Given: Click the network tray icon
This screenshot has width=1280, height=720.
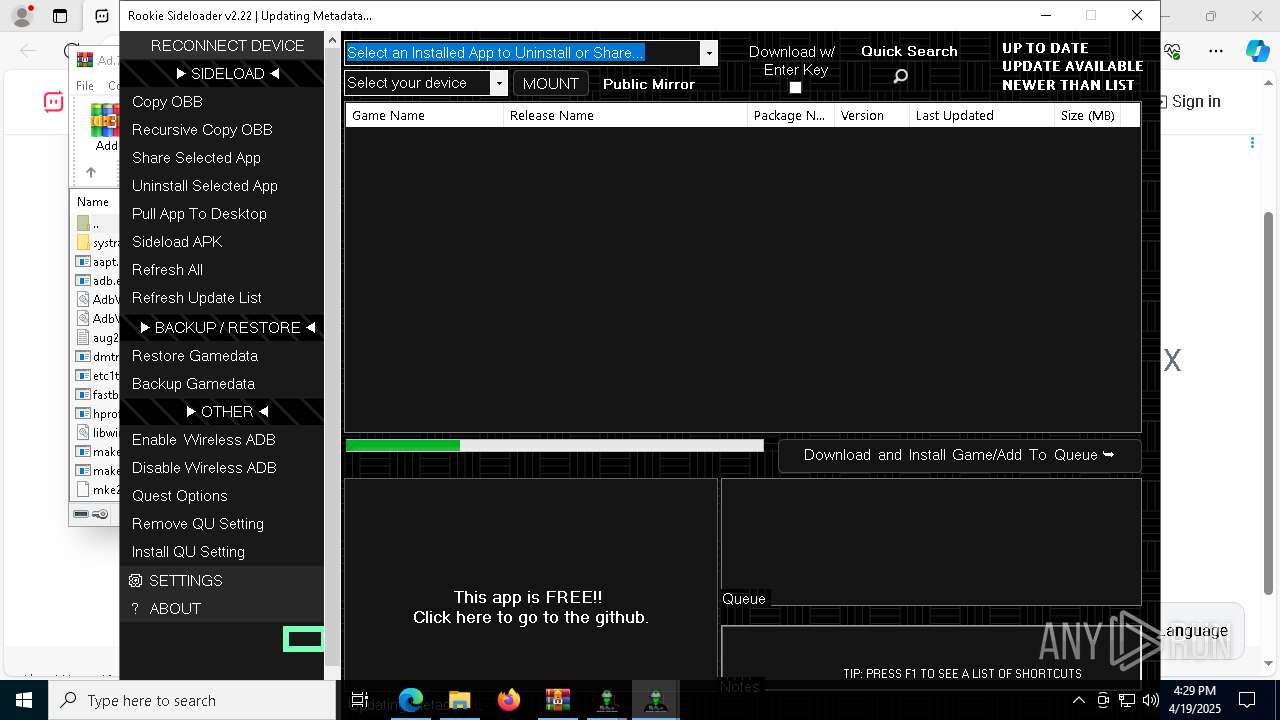Looking at the screenshot, I should pyautogui.click(x=1127, y=700).
